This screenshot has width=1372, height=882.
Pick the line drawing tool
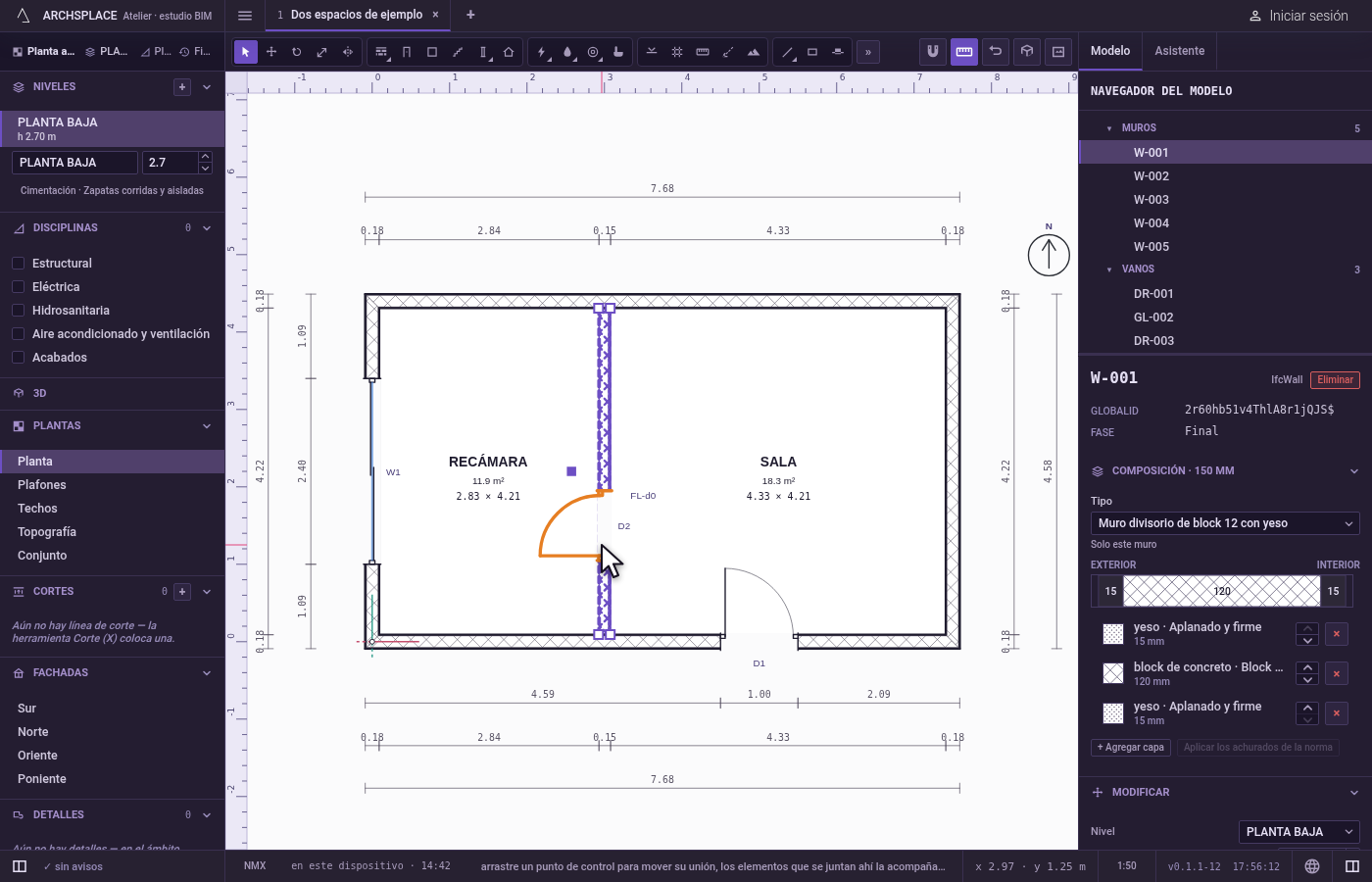click(x=787, y=52)
